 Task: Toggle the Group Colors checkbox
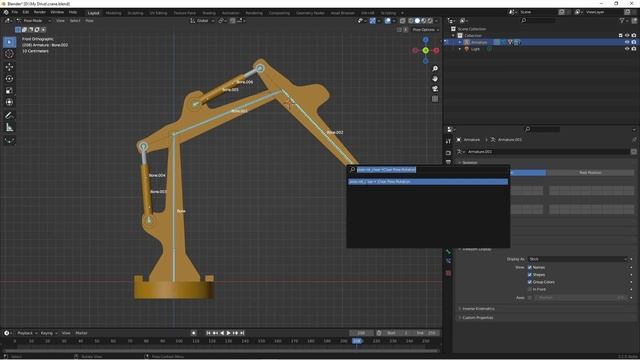pos(530,282)
